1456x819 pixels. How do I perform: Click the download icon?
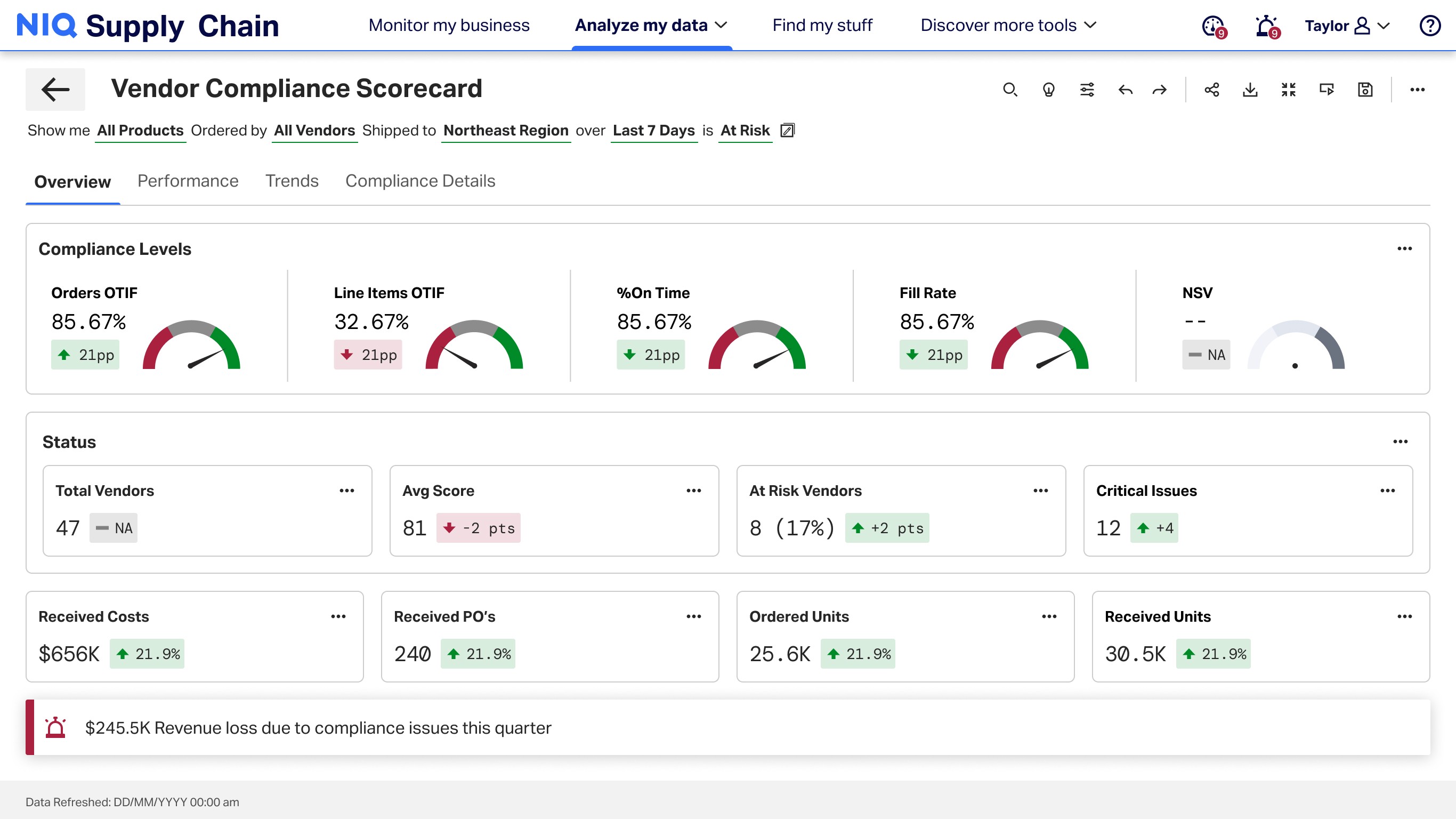1250,90
